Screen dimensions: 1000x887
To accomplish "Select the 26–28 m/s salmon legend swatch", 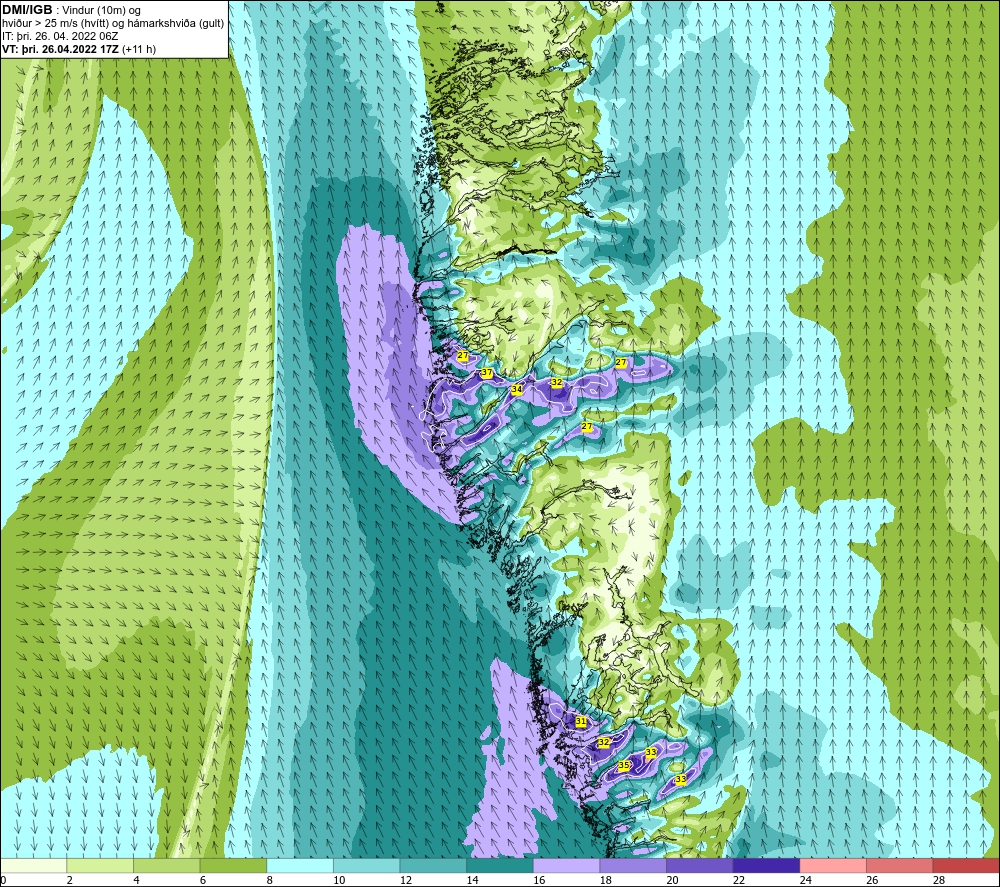I will (900, 866).
